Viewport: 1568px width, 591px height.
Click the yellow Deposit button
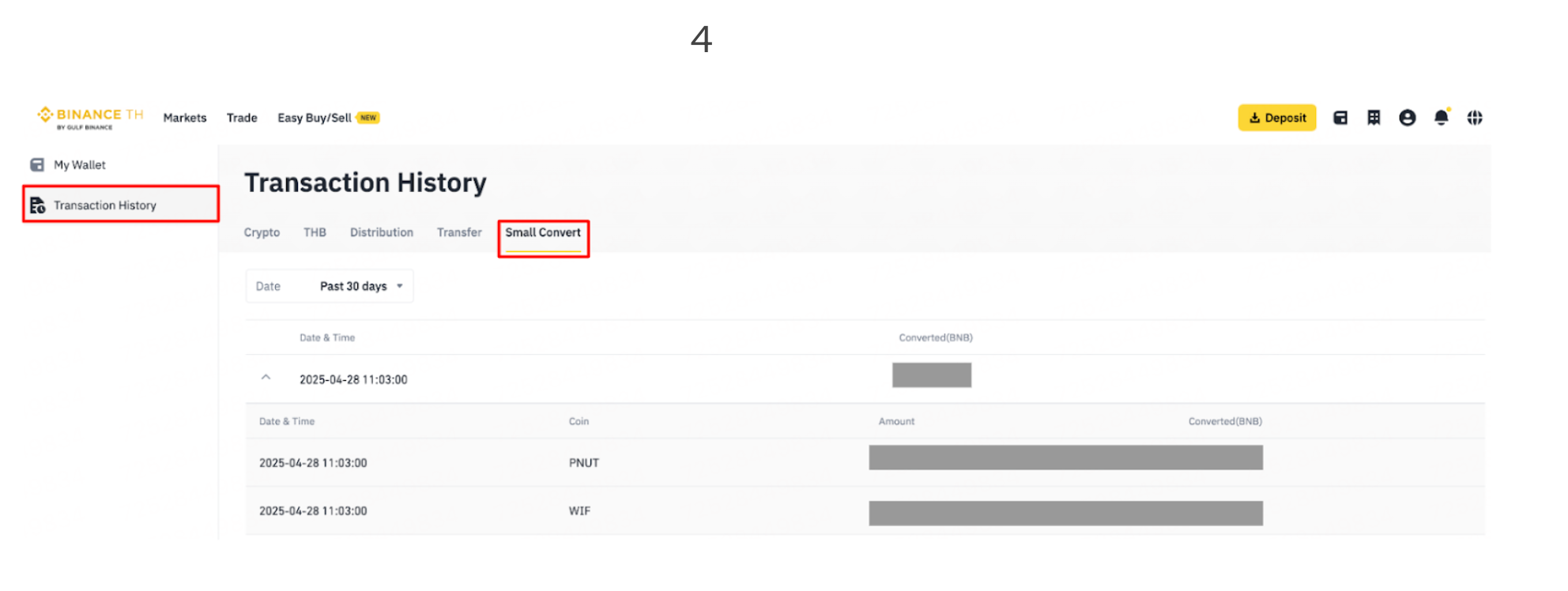(x=1277, y=118)
